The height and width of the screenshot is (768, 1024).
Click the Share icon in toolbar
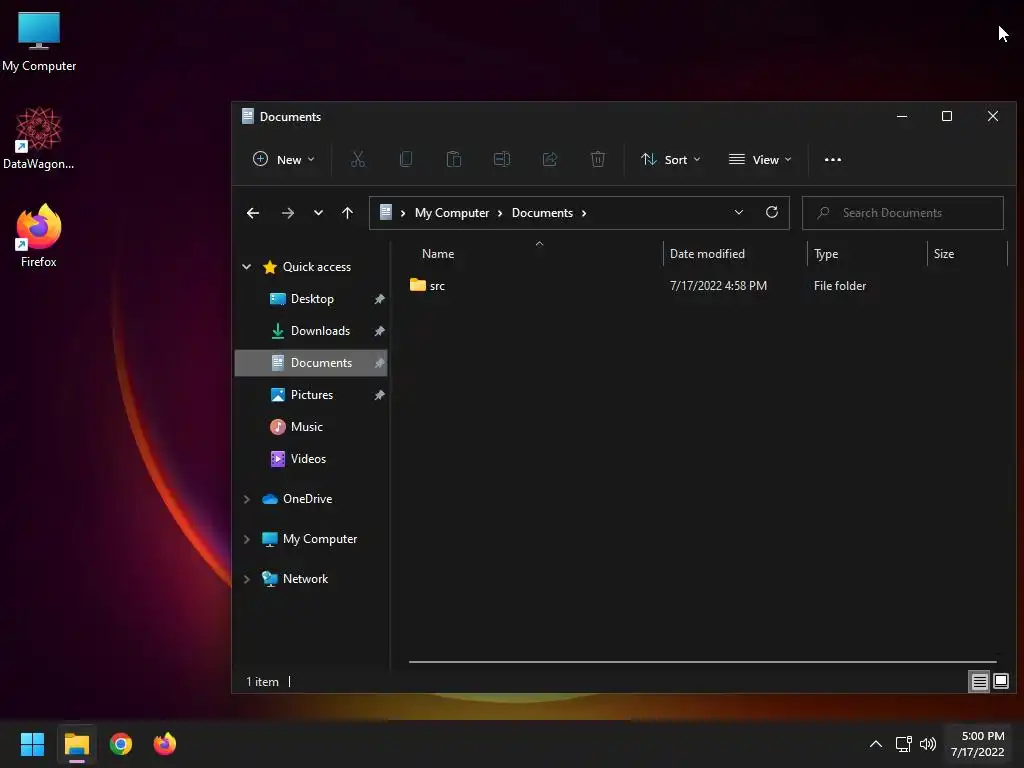pyautogui.click(x=550, y=159)
